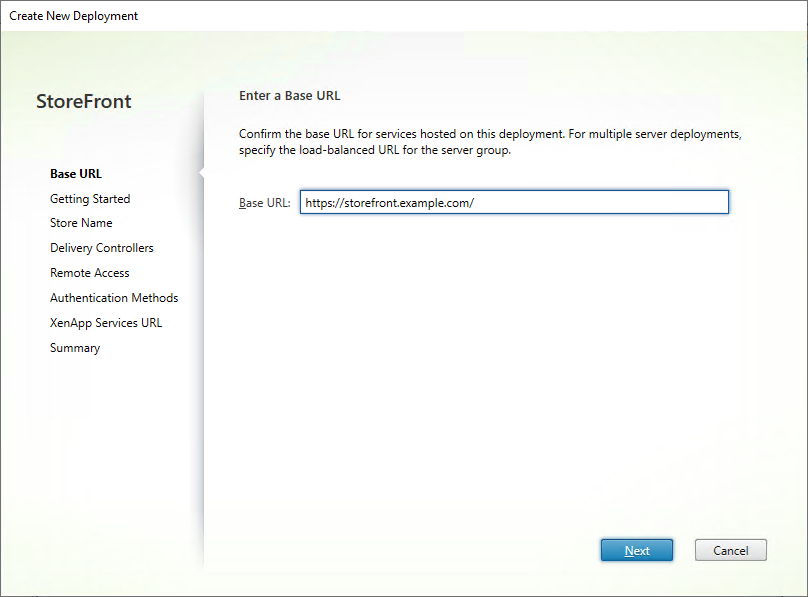Click the Enter a Base URL heading
The height and width of the screenshot is (597, 808).
tap(288, 95)
